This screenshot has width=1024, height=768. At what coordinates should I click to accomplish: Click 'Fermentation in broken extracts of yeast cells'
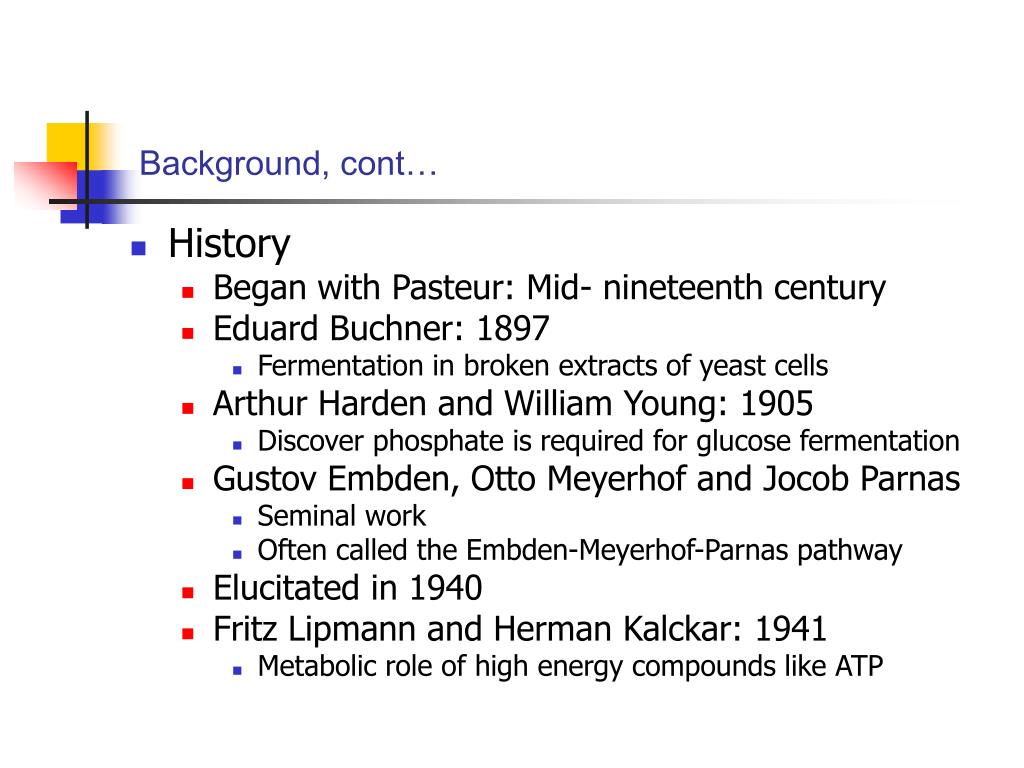pyautogui.click(x=543, y=366)
